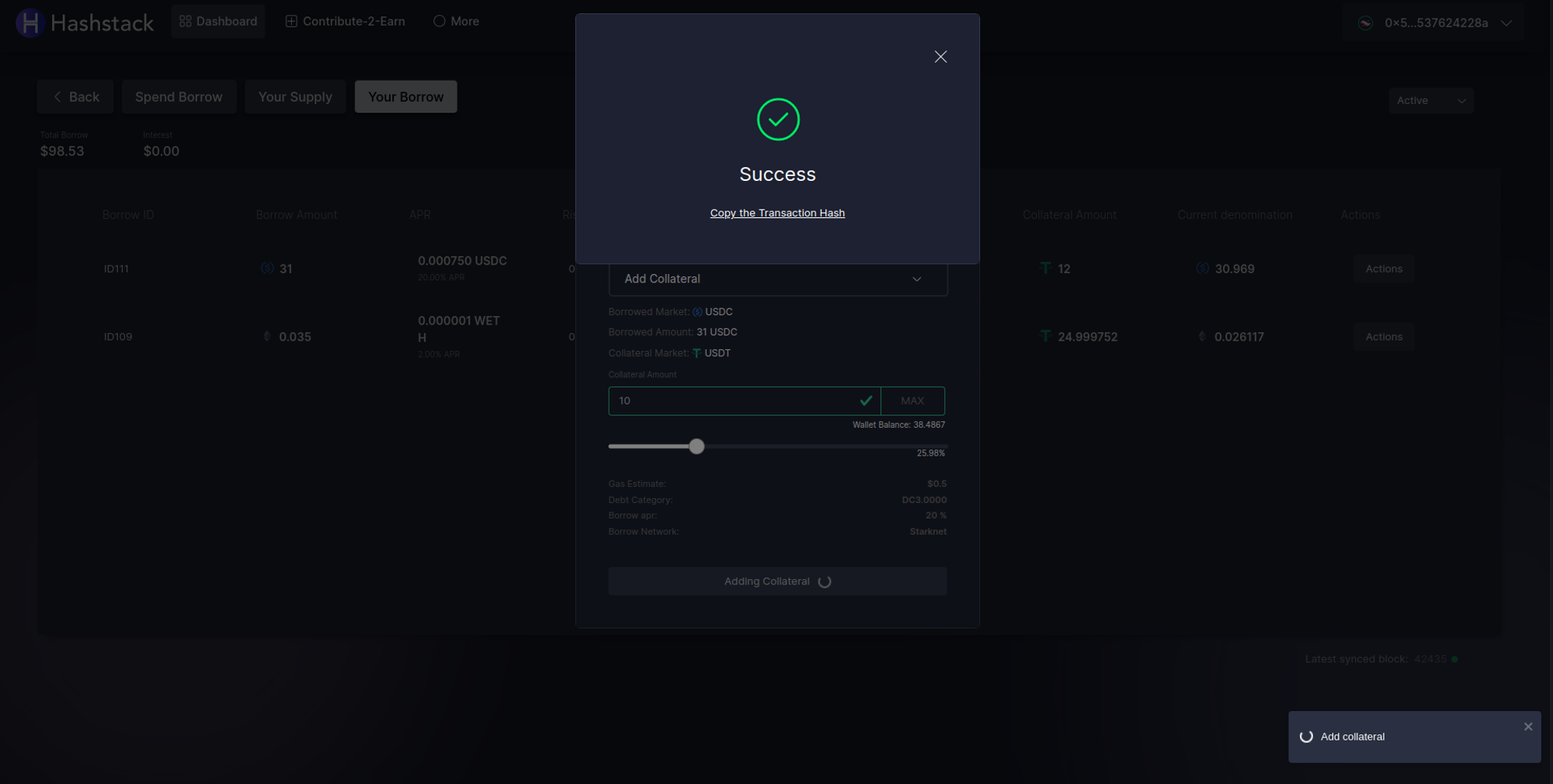This screenshot has height=784, width=1553.
Task: Open the Dashboard menu item
Action: 218,22
